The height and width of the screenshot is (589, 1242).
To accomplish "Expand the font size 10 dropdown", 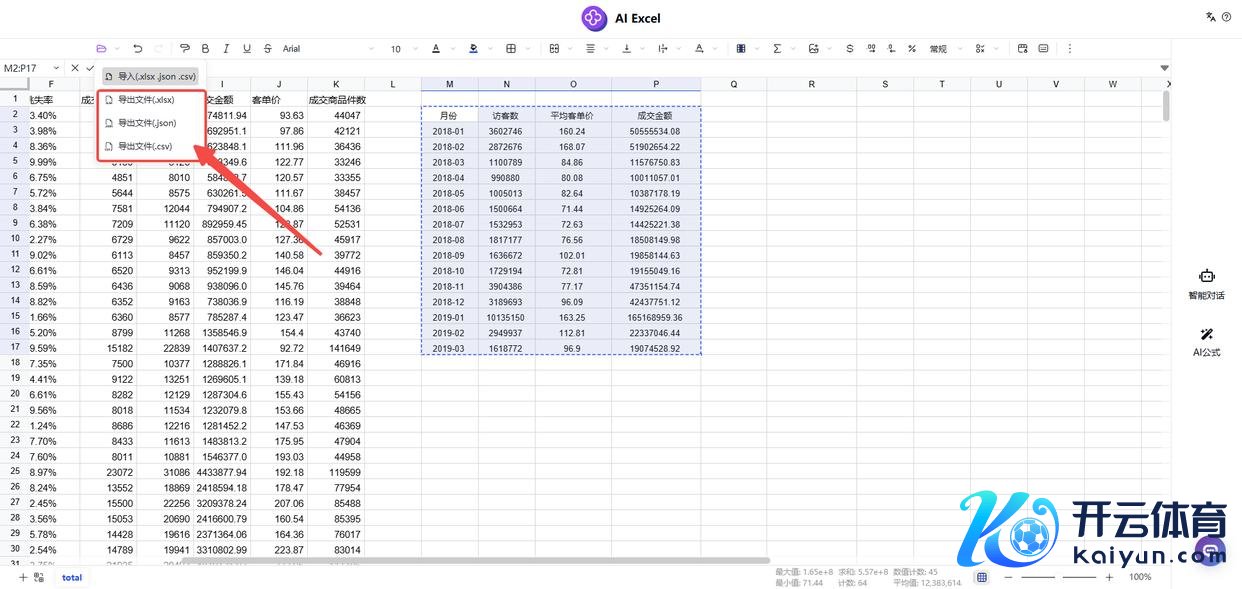I will [x=405, y=48].
